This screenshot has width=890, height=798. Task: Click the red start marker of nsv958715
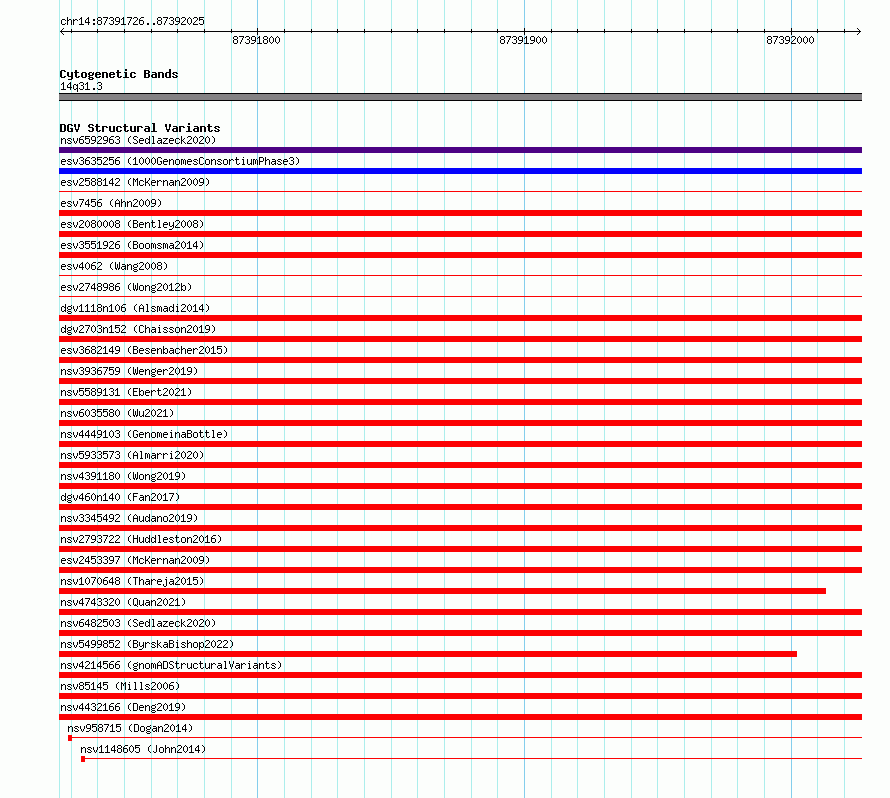70,738
